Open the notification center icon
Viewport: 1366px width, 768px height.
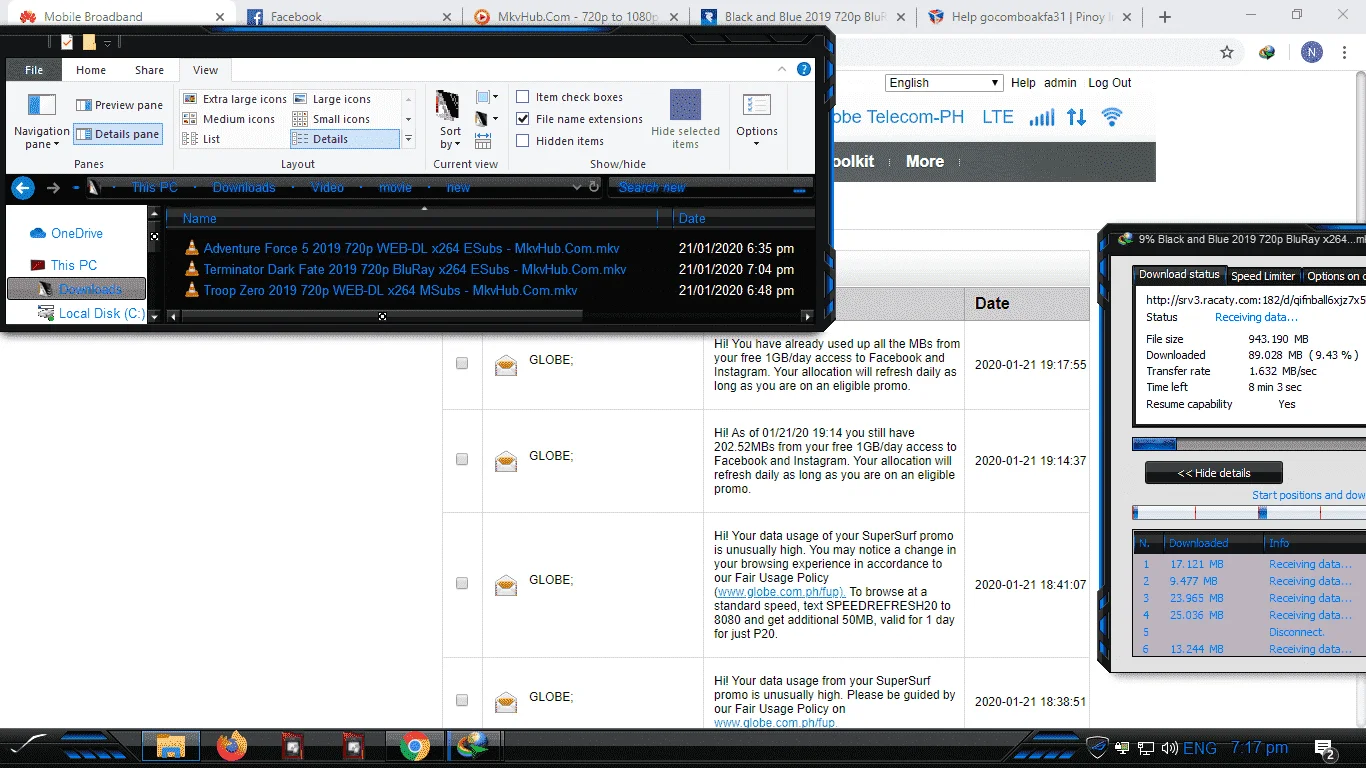1326,748
